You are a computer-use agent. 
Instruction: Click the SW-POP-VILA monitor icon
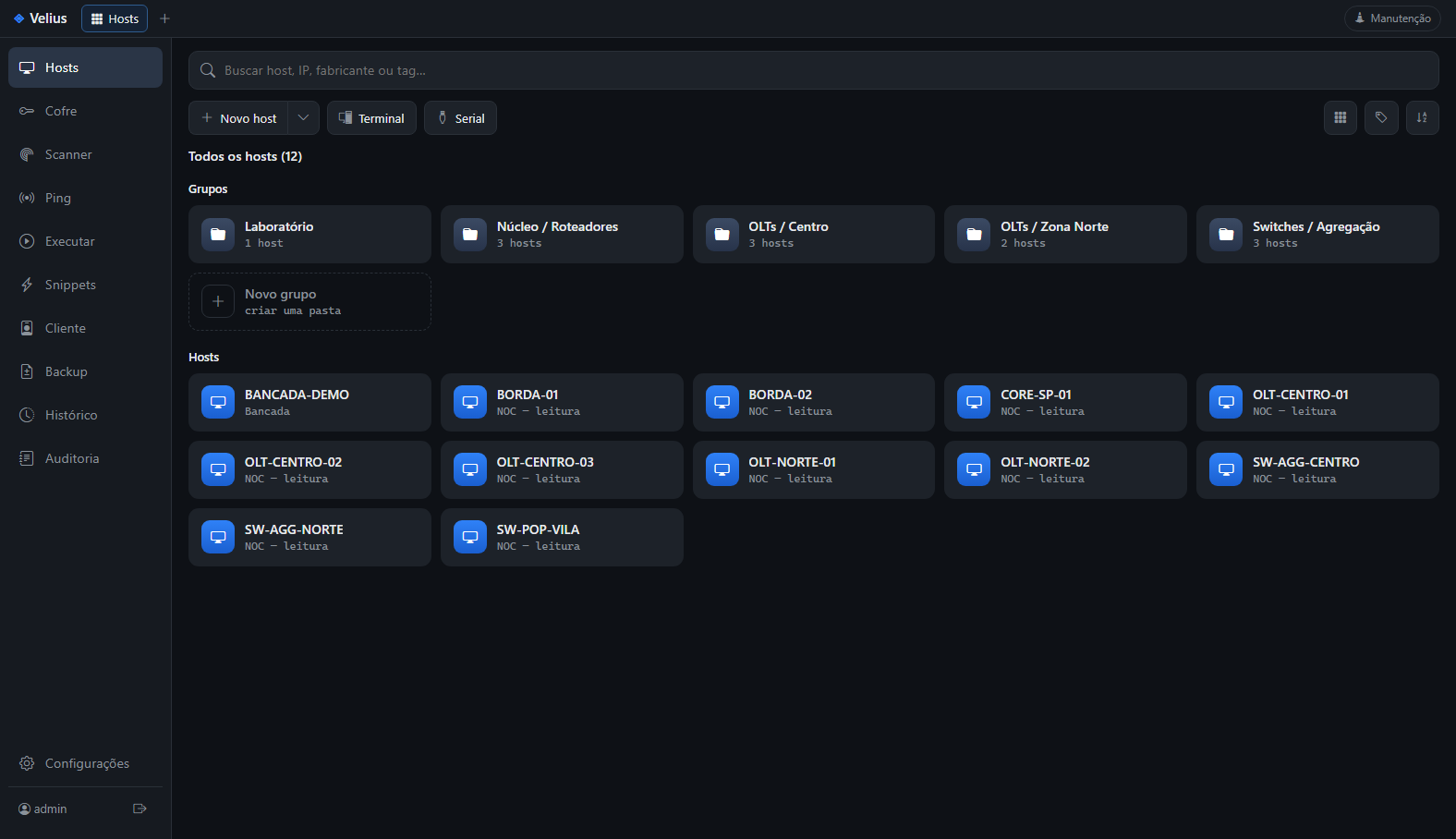click(x=470, y=537)
